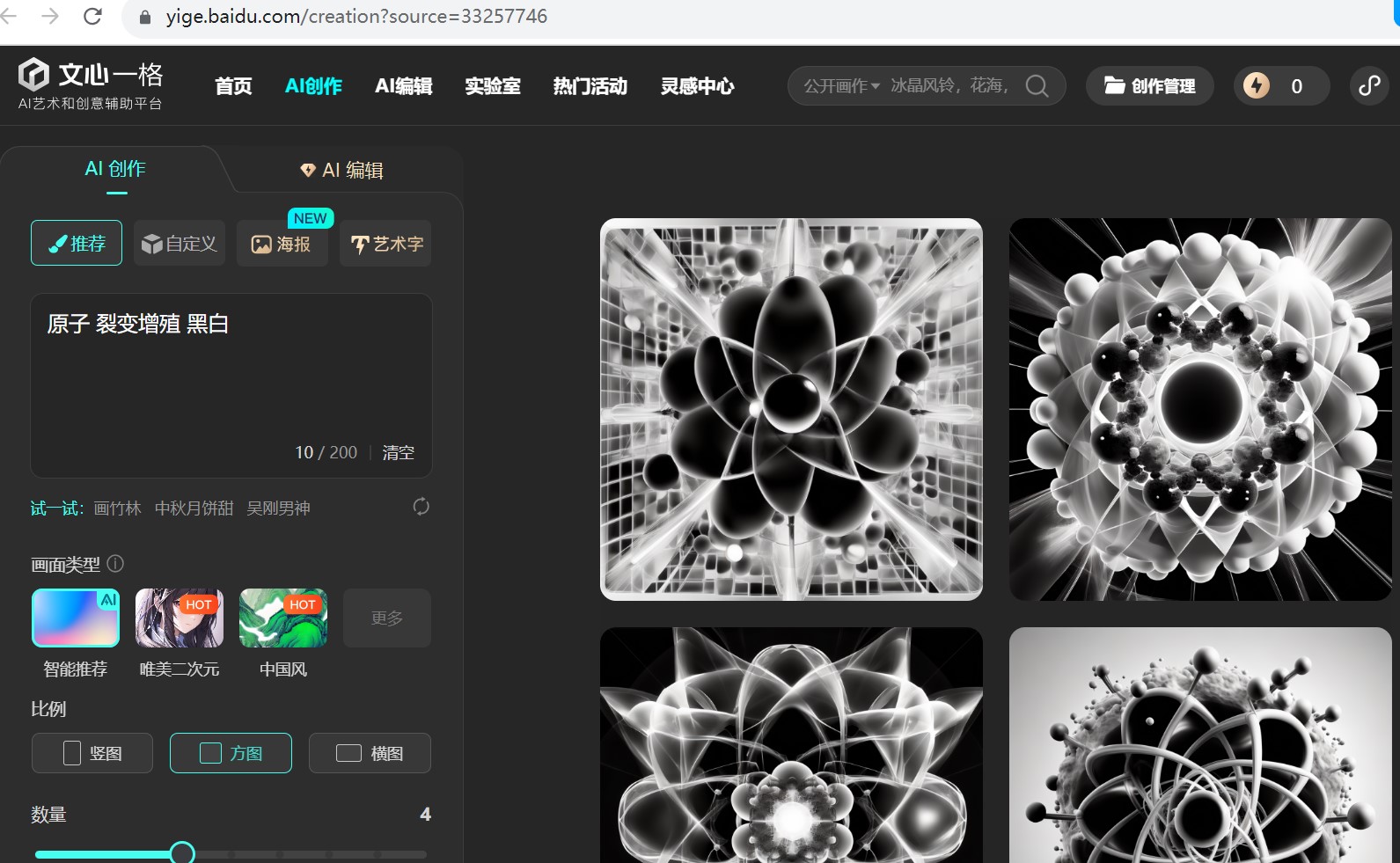Click the 数量 slider handle
This screenshot has height=863, width=1400.
[182, 853]
